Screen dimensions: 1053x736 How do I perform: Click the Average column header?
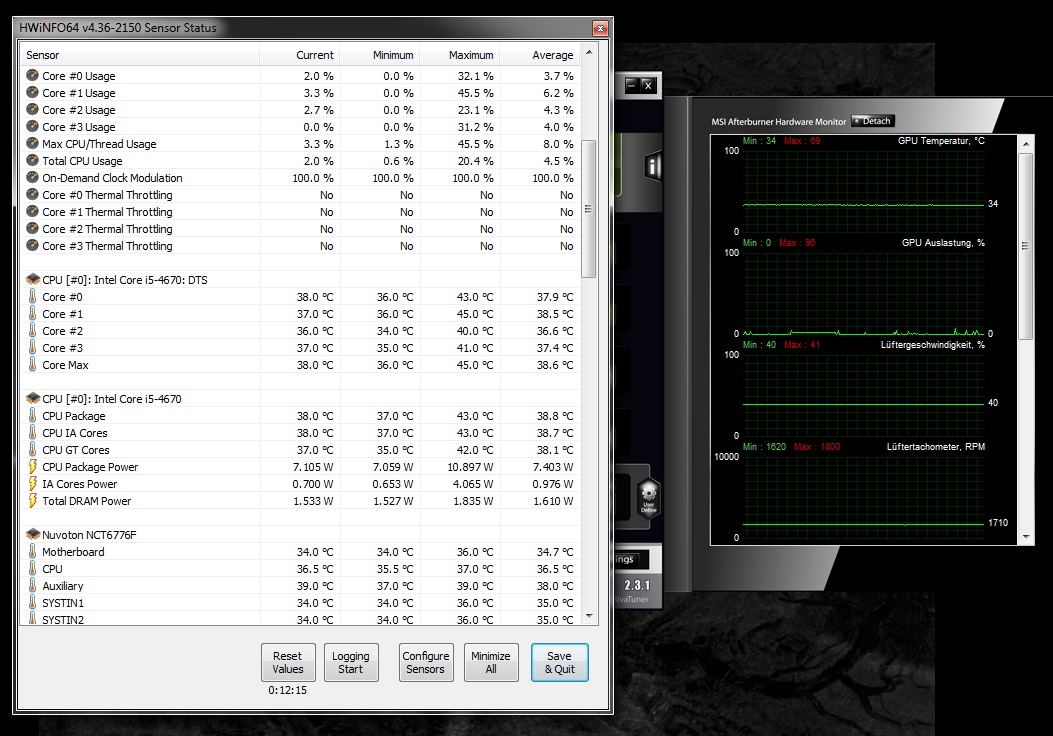pos(540,55)
